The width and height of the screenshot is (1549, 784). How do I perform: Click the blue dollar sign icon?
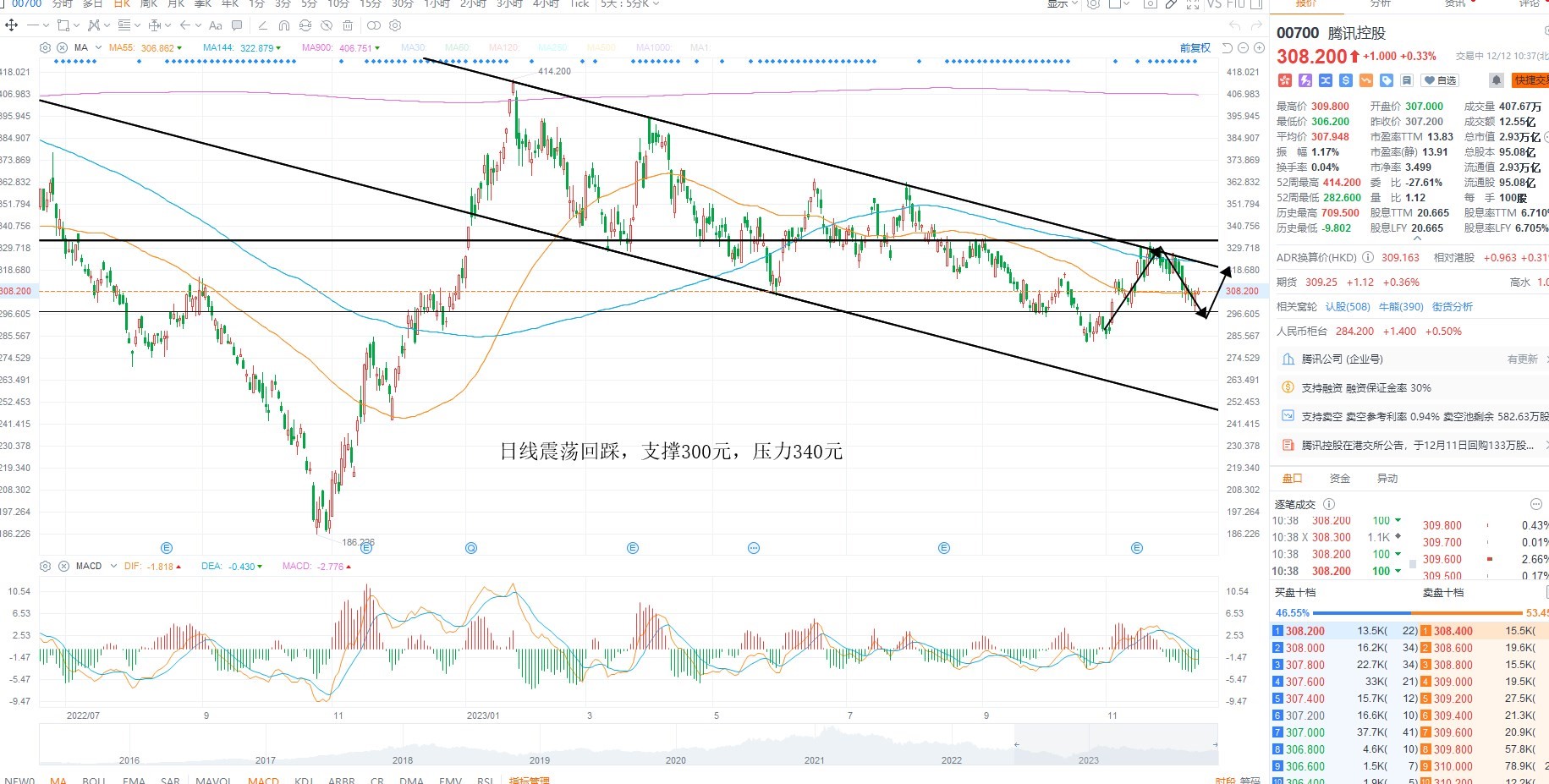point(1346,80)
